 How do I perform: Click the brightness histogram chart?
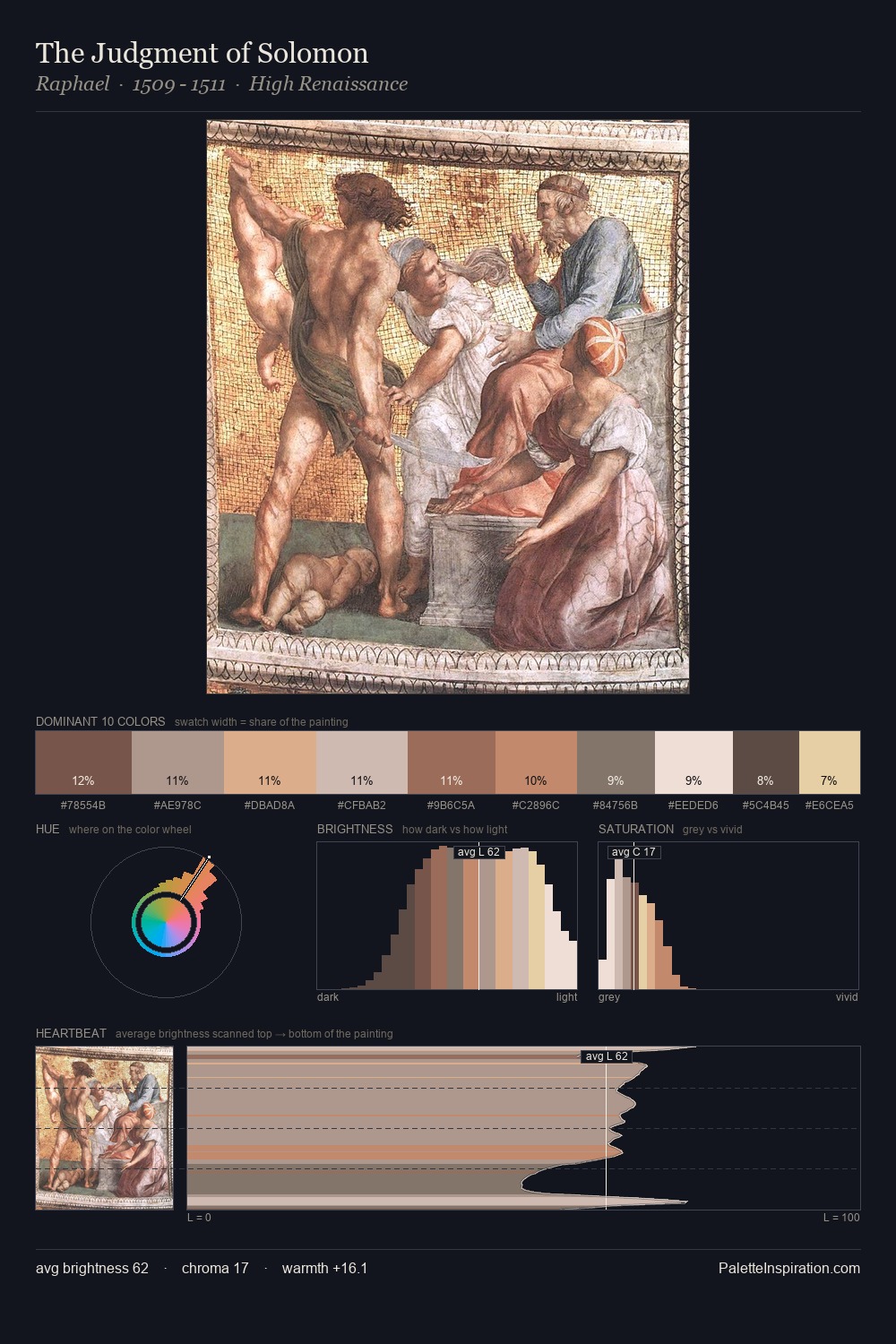pos(447,916)
